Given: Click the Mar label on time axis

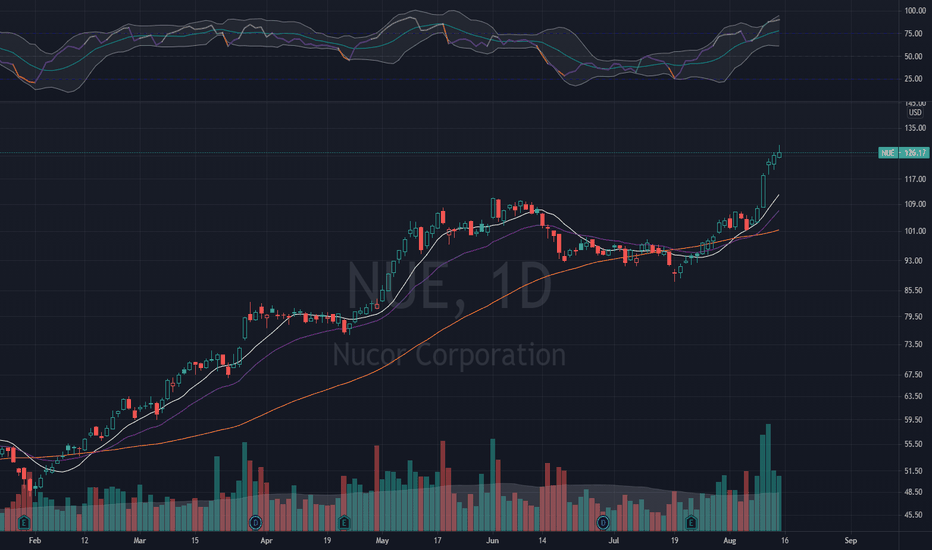Looking at the screenshot, I should (x=140, y=540).
